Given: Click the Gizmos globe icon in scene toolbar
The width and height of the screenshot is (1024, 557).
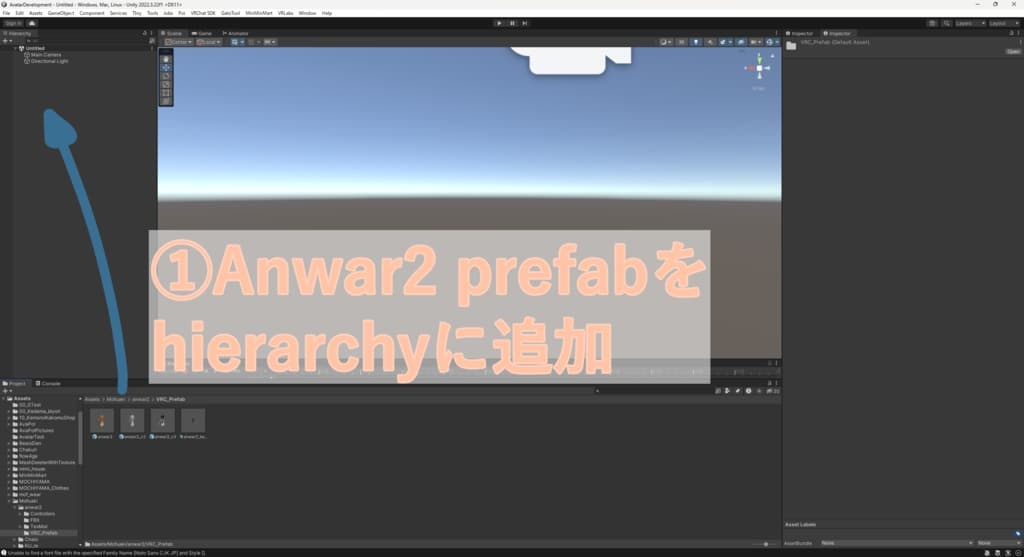Looking at the screenshot, I should [x=771, y=42].
